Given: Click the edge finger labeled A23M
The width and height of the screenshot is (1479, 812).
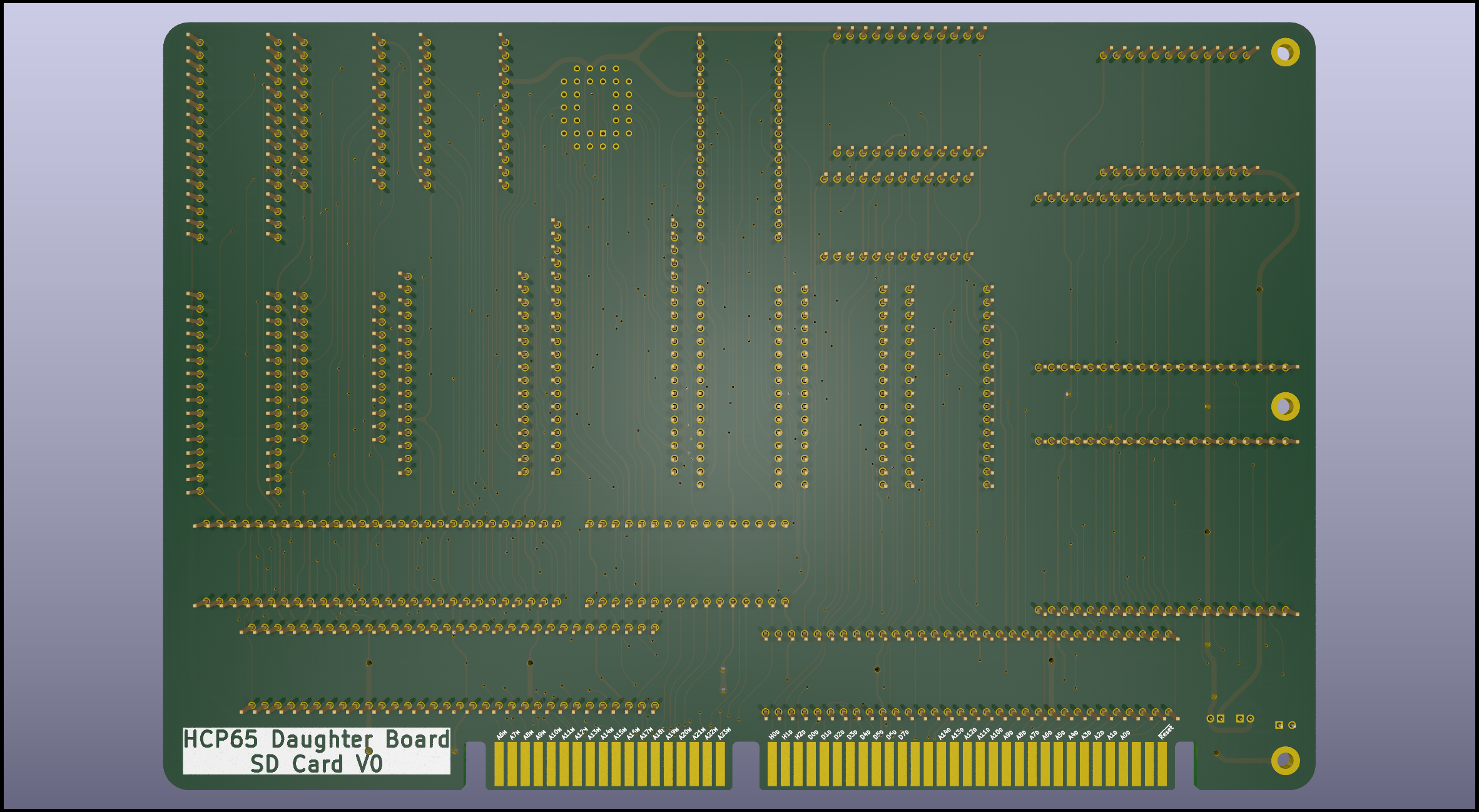Looking at the screenshot, I should coord(721,763).
